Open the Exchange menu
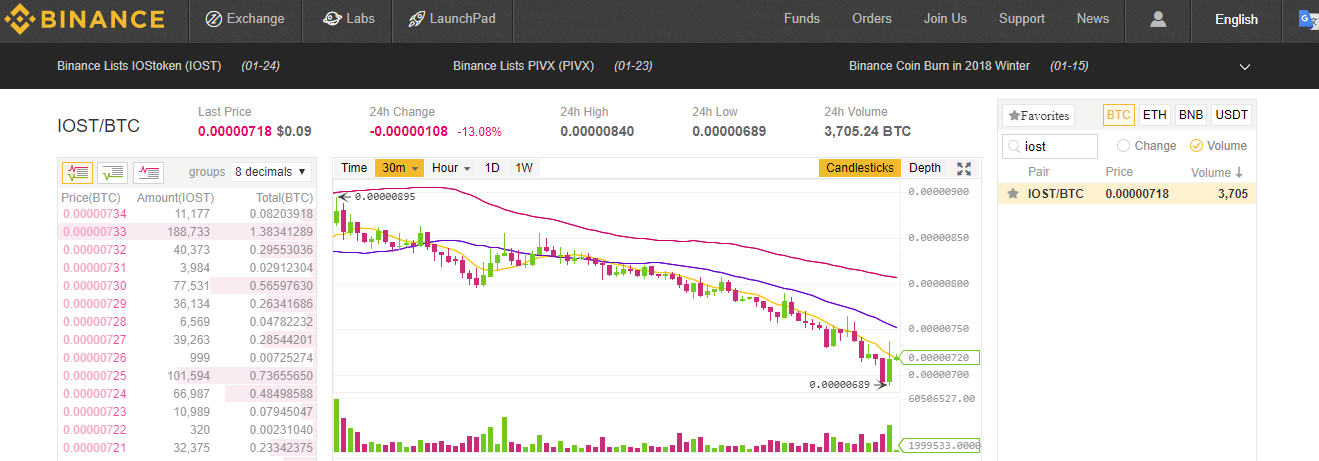The width and height of the screenshot is (1319, 461). coord(244,19)
